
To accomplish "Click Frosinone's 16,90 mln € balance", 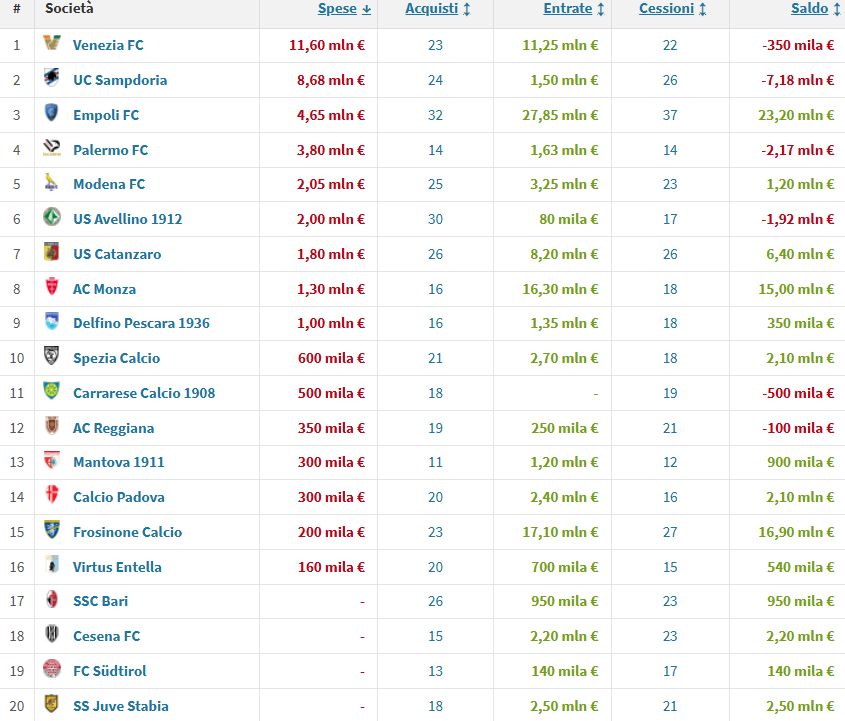I will [x=796, y=532].
